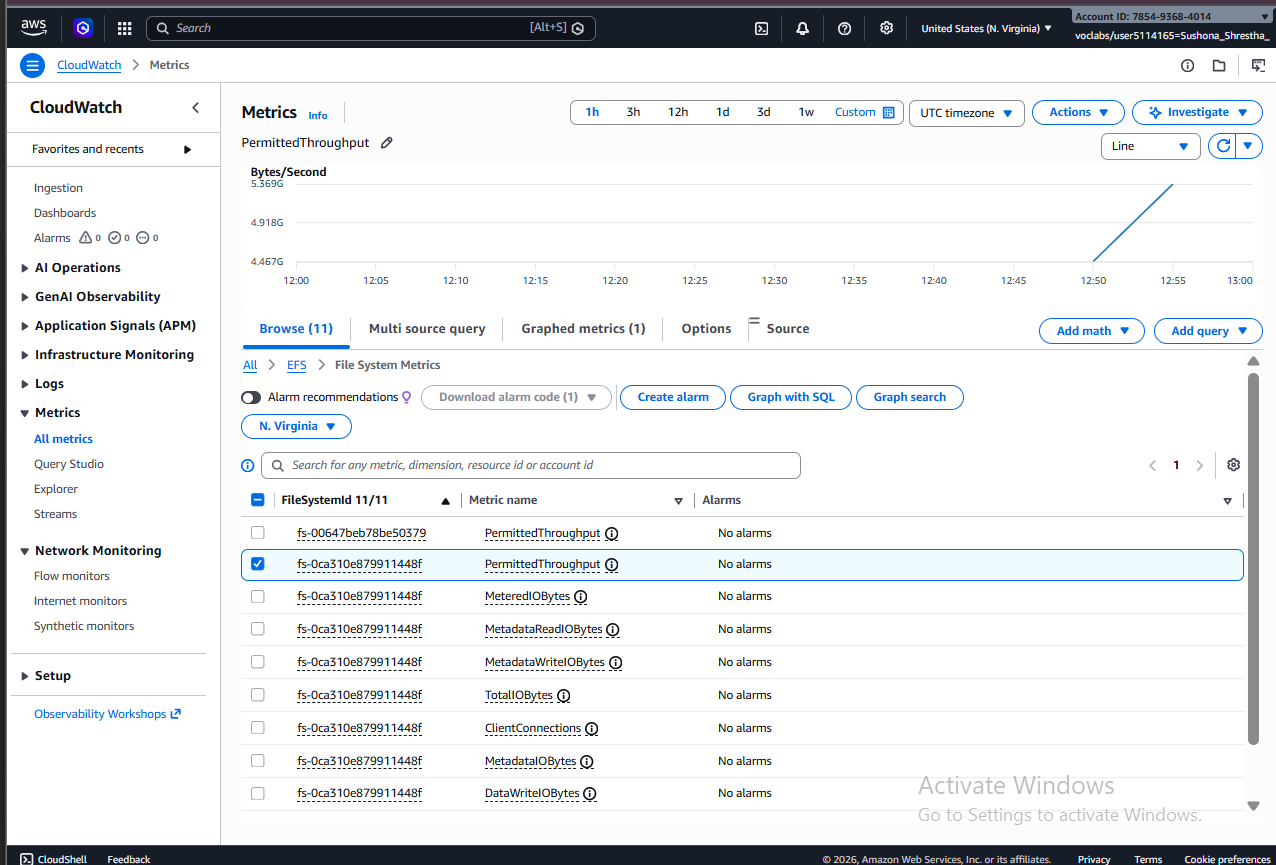Open the services grid menu icon
Viewport: 1276px width, 865px height.
125,28
